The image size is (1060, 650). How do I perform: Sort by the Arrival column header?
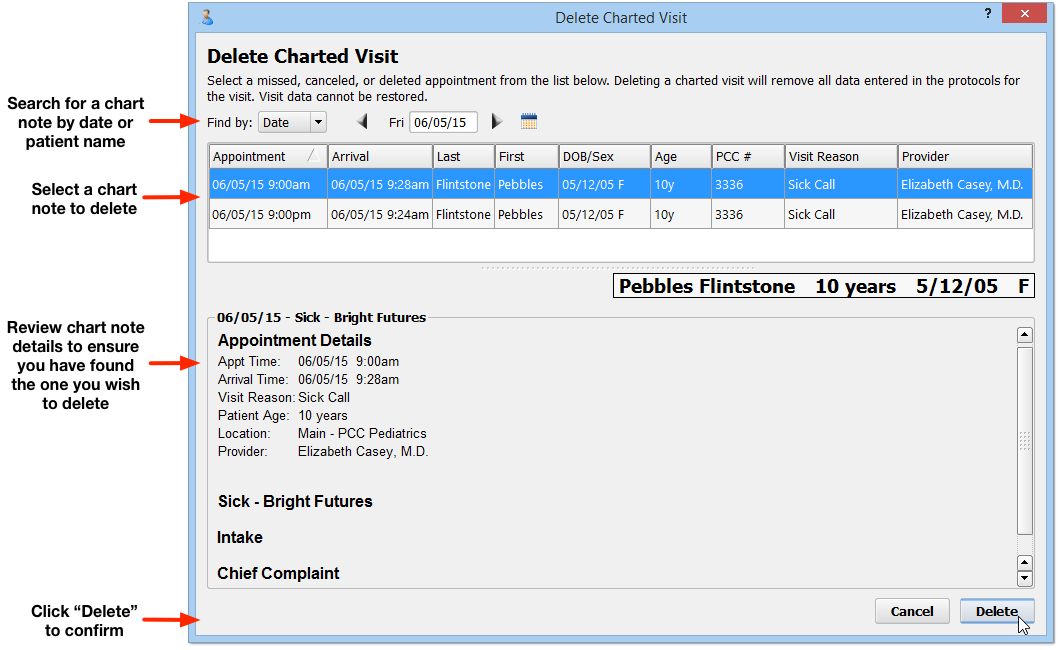pos(380,157)
